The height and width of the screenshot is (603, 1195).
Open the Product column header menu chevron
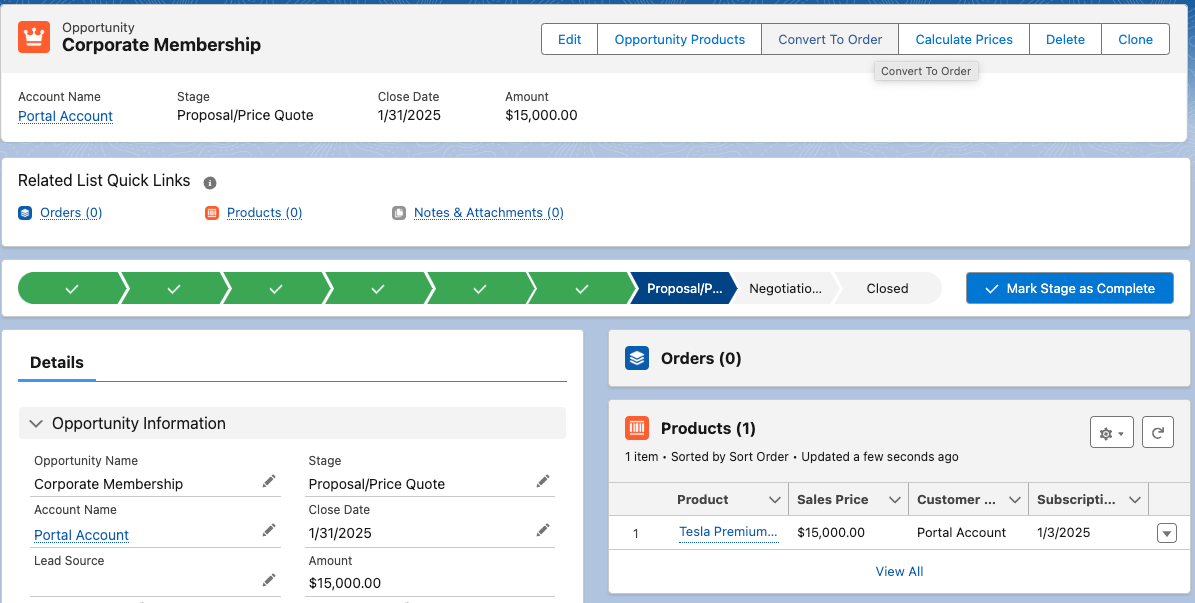click(774, 500)
